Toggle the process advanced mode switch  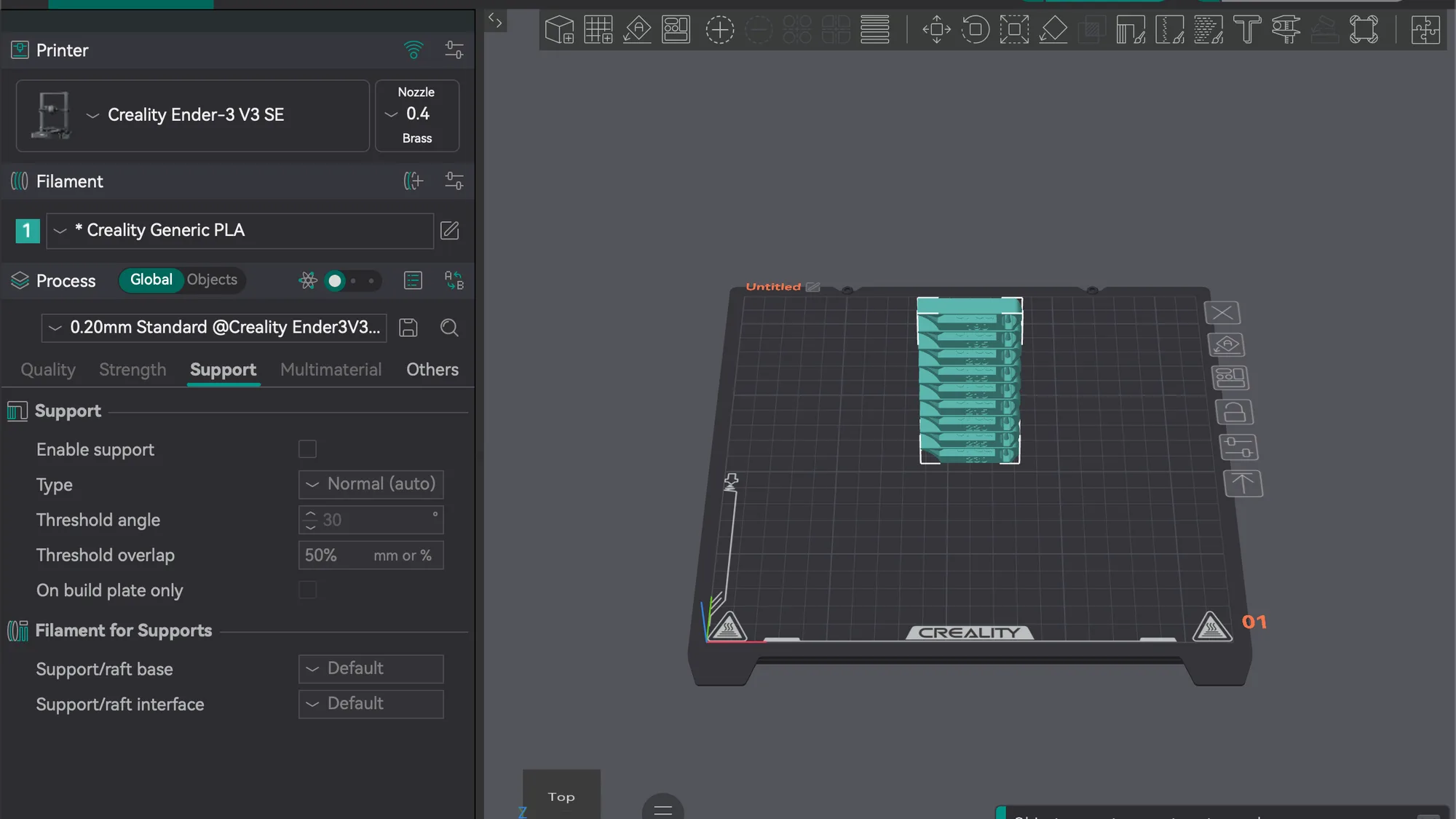coord(352,280)
